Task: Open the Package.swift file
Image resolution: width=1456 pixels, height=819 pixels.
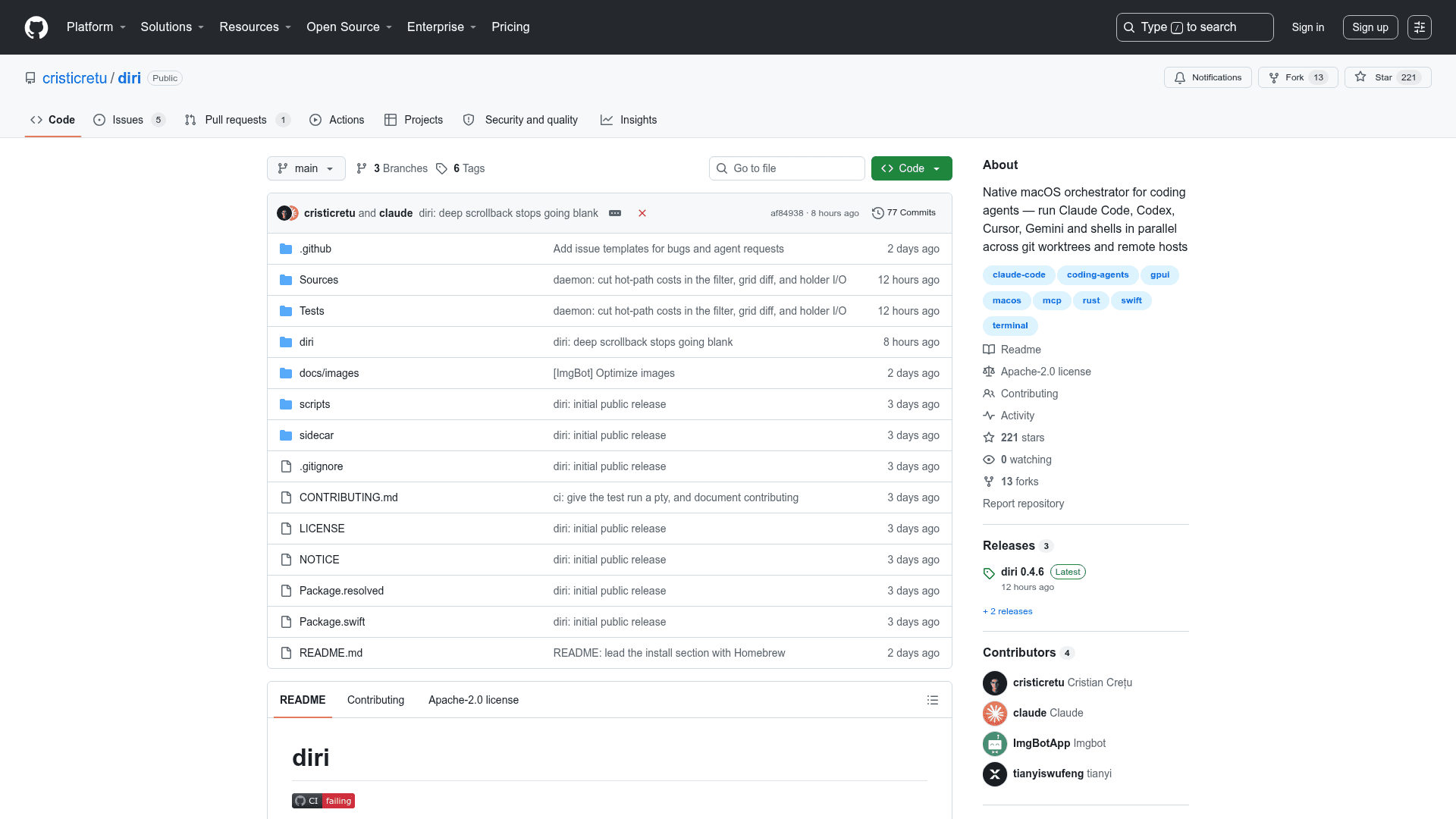Action: [332, 622]
